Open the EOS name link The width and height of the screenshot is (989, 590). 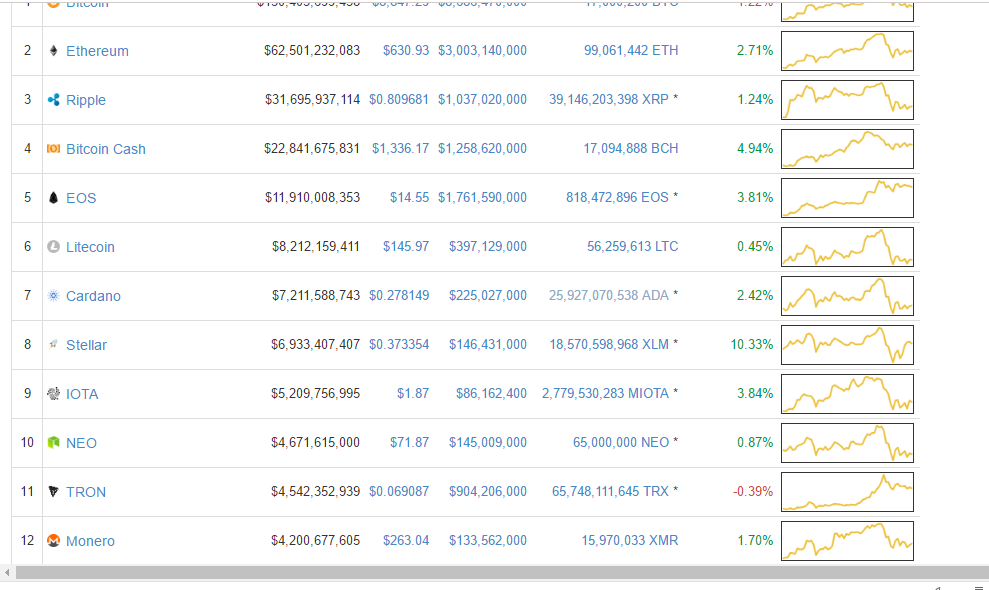tap(81, 198)
